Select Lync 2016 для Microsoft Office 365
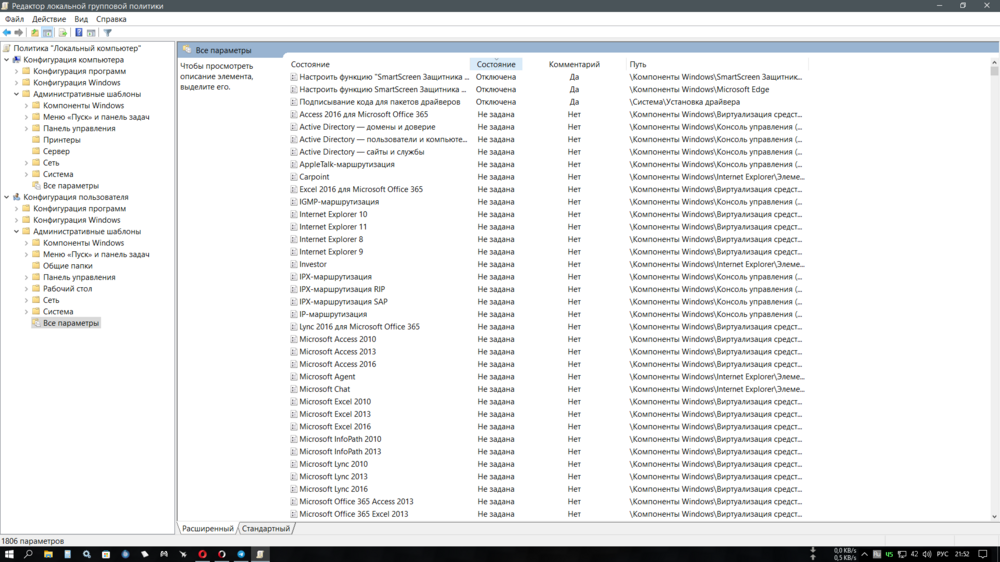The image size is (1000, 562). [x=547, y=327]
